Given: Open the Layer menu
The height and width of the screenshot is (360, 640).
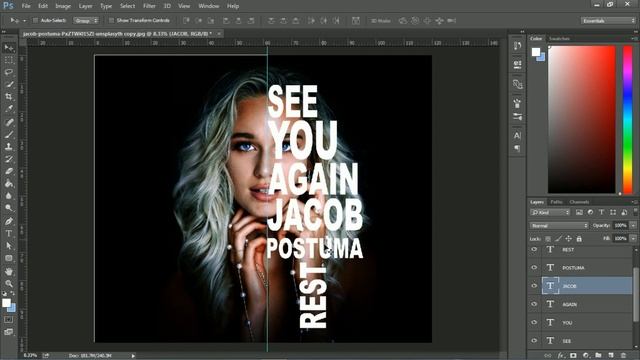Looking at the screenshot, I should point(85,6).
